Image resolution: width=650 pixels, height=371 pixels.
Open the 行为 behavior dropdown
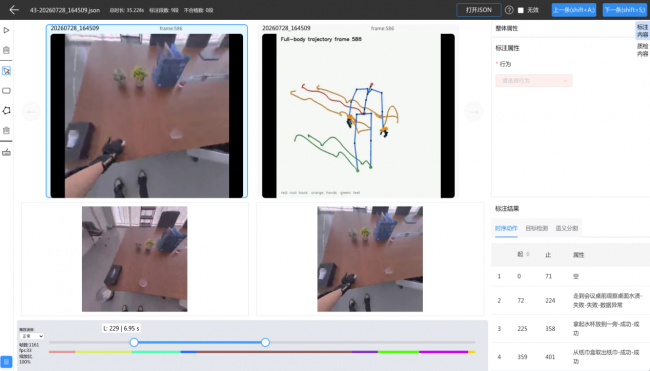coord(534,80)
